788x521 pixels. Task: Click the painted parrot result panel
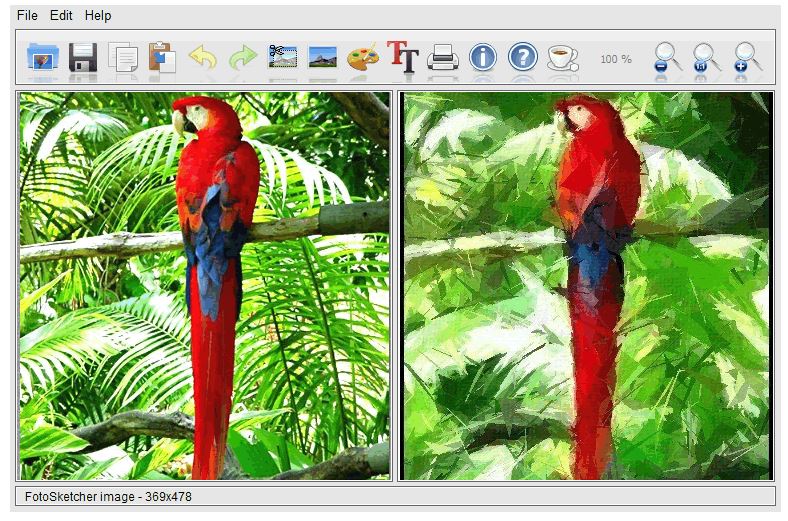[x=587, y=286]
